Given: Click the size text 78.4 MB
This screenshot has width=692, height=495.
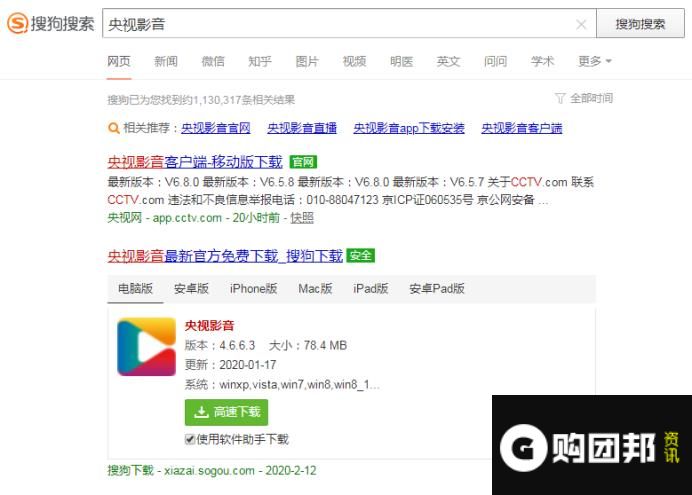Looking at the screenshot, I should pyautogui.click(x=325, y=345).
